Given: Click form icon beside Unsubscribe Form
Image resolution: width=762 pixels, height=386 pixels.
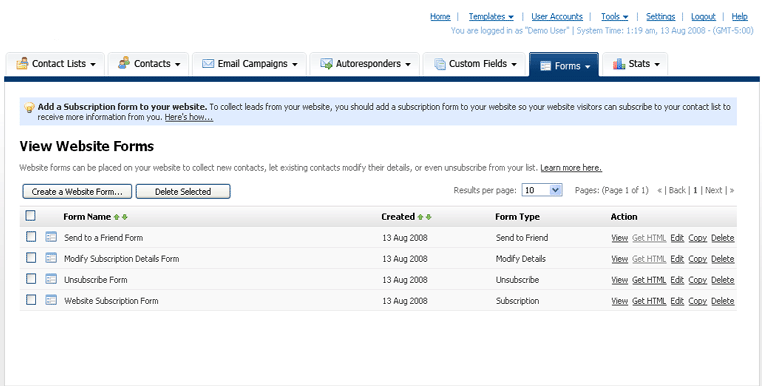Looking at the screenshot, I should point(51,279).
